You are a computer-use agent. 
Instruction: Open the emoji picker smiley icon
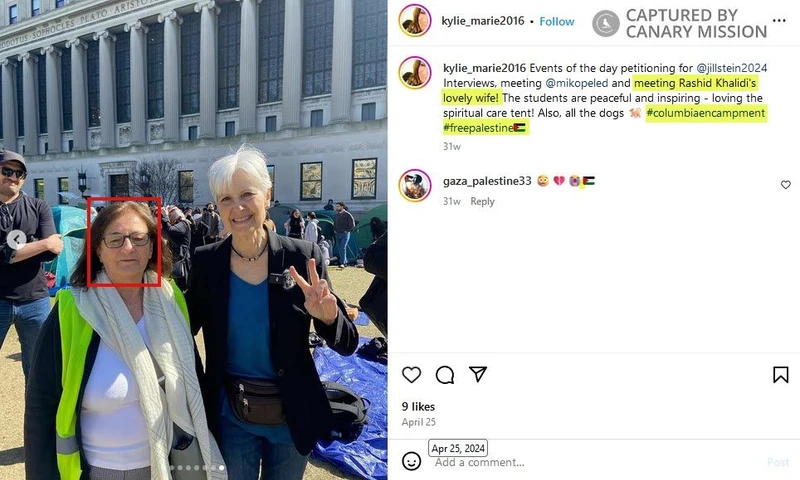tap(411, 461)
